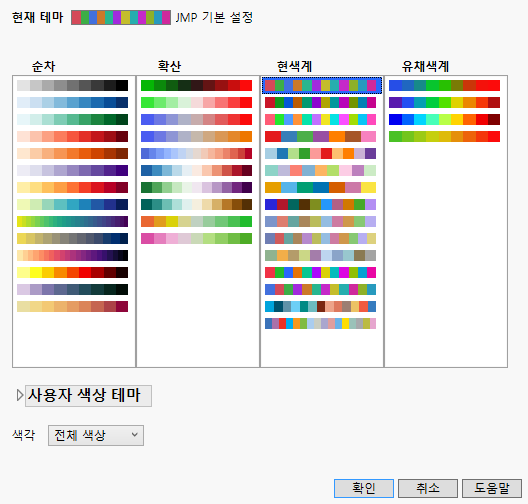Choose the viridis-style yellow-green-to-purple theme
528x504 pixels.
pyautogui.click(x=72, y=222)
